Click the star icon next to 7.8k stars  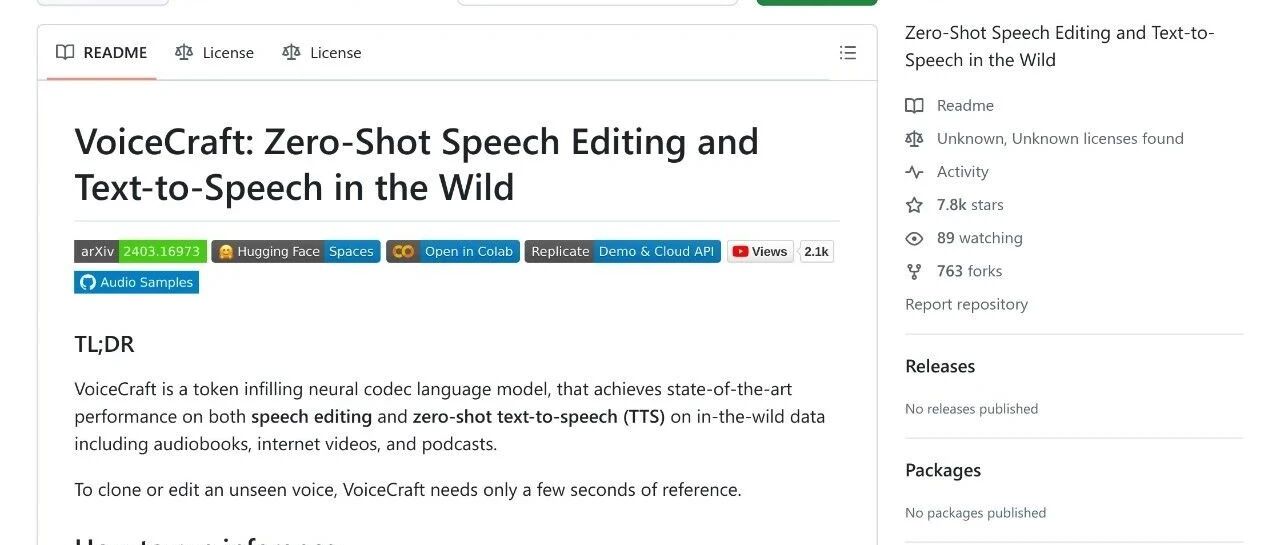[914, 205]
